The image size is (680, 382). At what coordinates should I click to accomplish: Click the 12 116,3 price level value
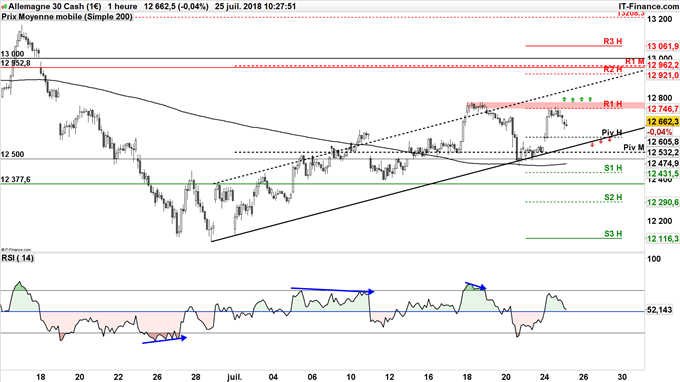[x=663, y=239]
